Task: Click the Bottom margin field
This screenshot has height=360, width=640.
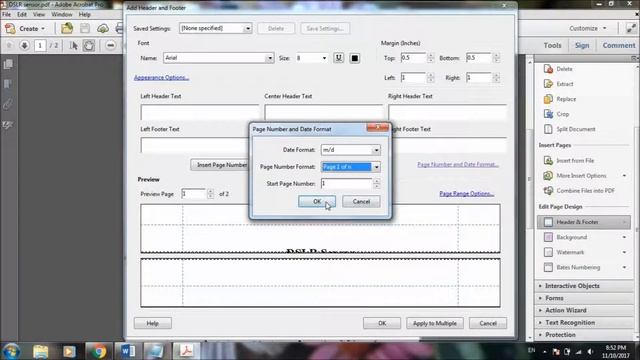Action: (x=478, y=58)
